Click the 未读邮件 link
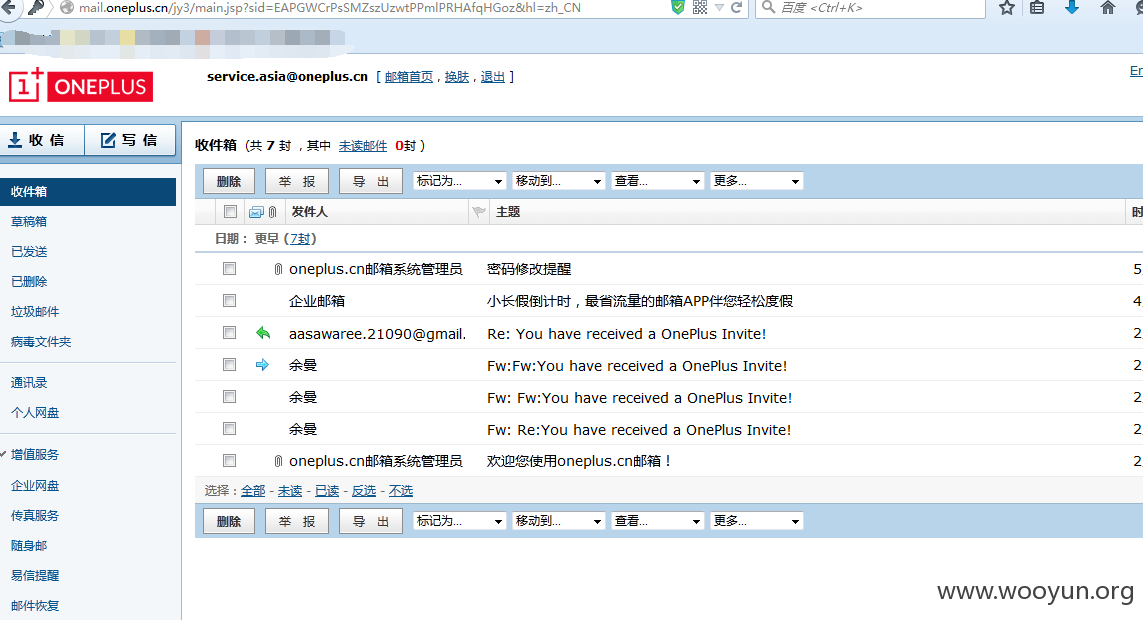Viewport: 1143px width, 620px height. (x=363, y=146)
